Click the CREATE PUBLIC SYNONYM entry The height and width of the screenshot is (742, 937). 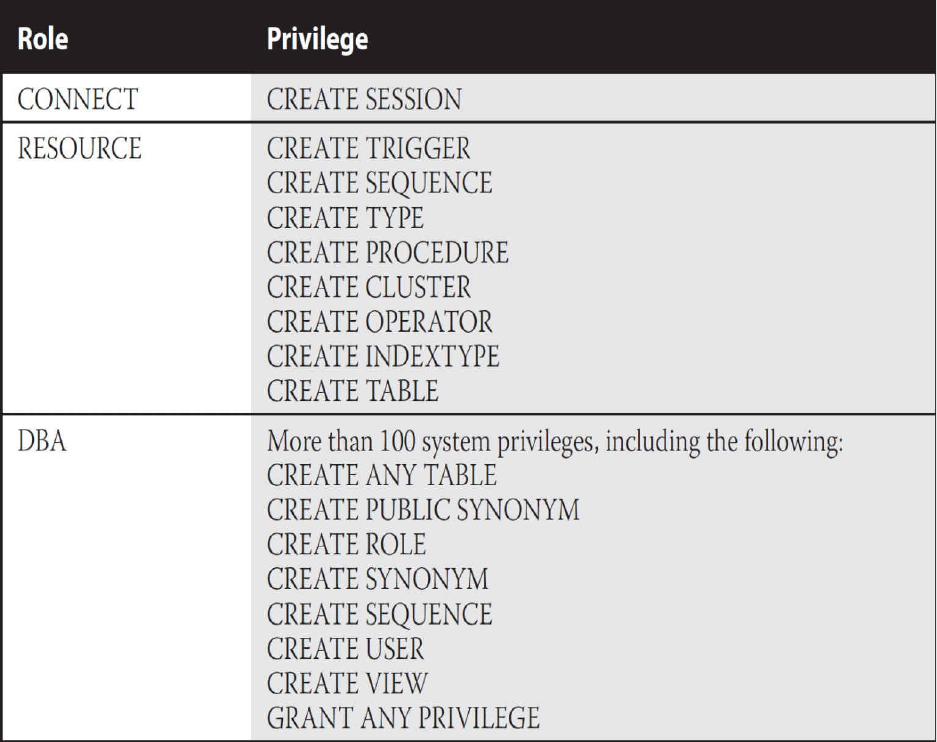click(x=423, y=510)
